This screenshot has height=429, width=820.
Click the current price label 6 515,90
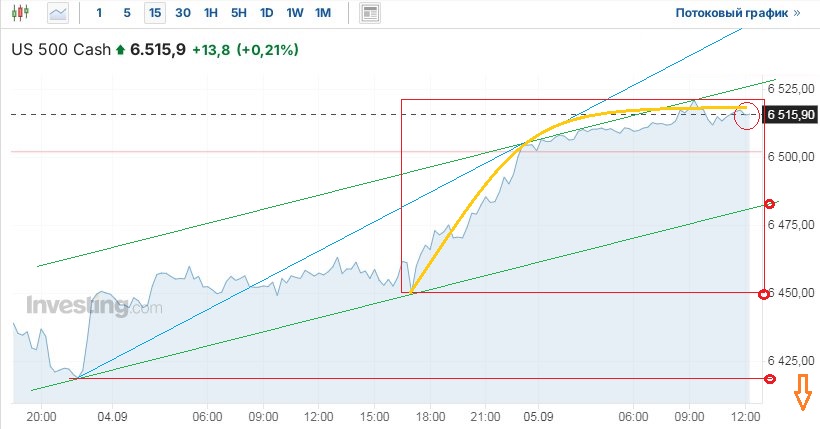[x=789, y=115]
